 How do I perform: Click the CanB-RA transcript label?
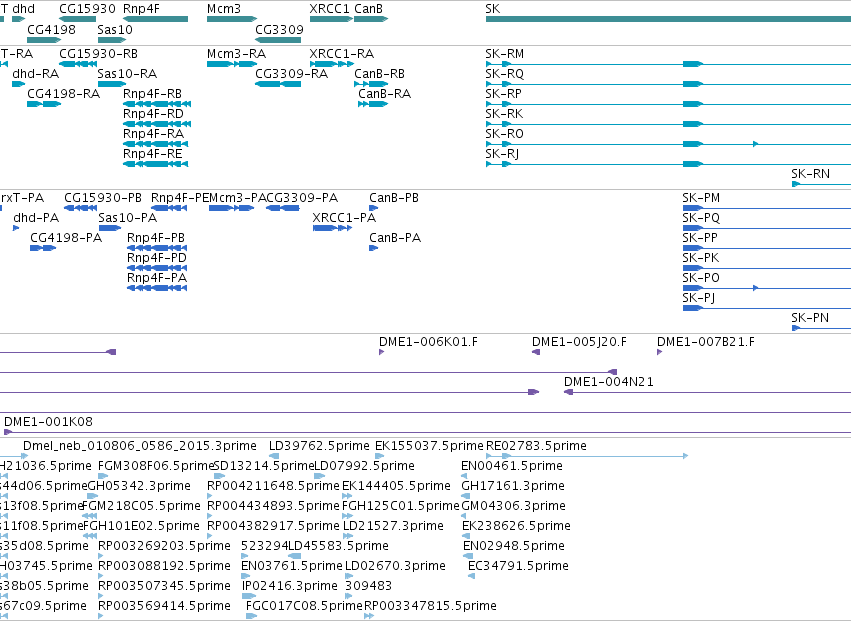point(385,94)
